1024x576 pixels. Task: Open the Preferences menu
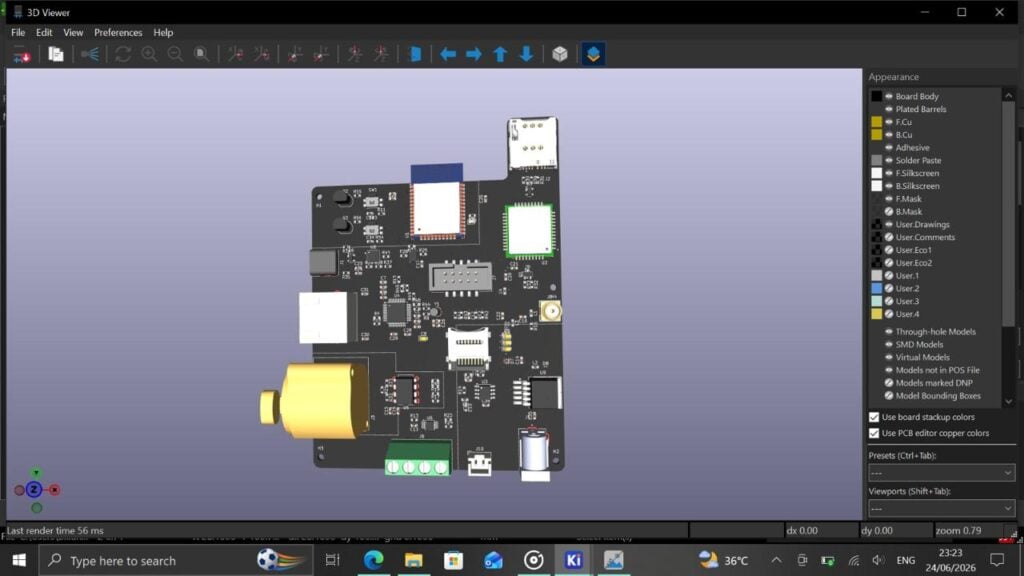coord(118,32)
